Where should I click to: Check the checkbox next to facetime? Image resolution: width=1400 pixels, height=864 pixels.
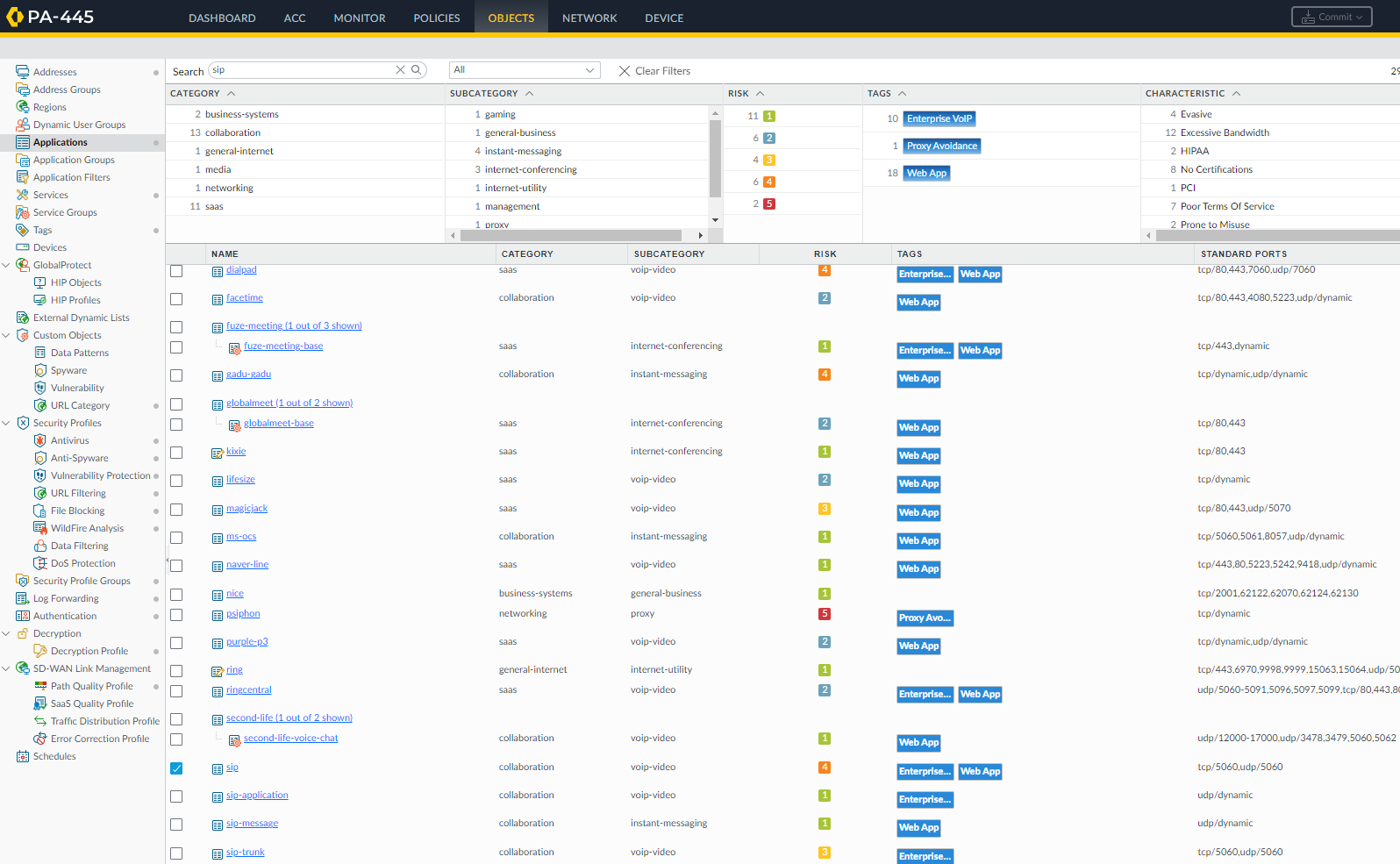(176, 299)
